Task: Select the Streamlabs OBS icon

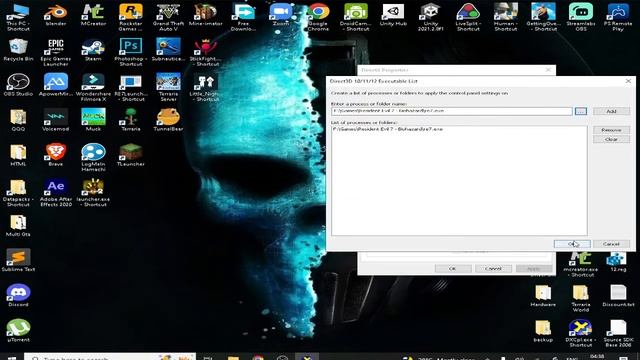Action: [581, 17]
